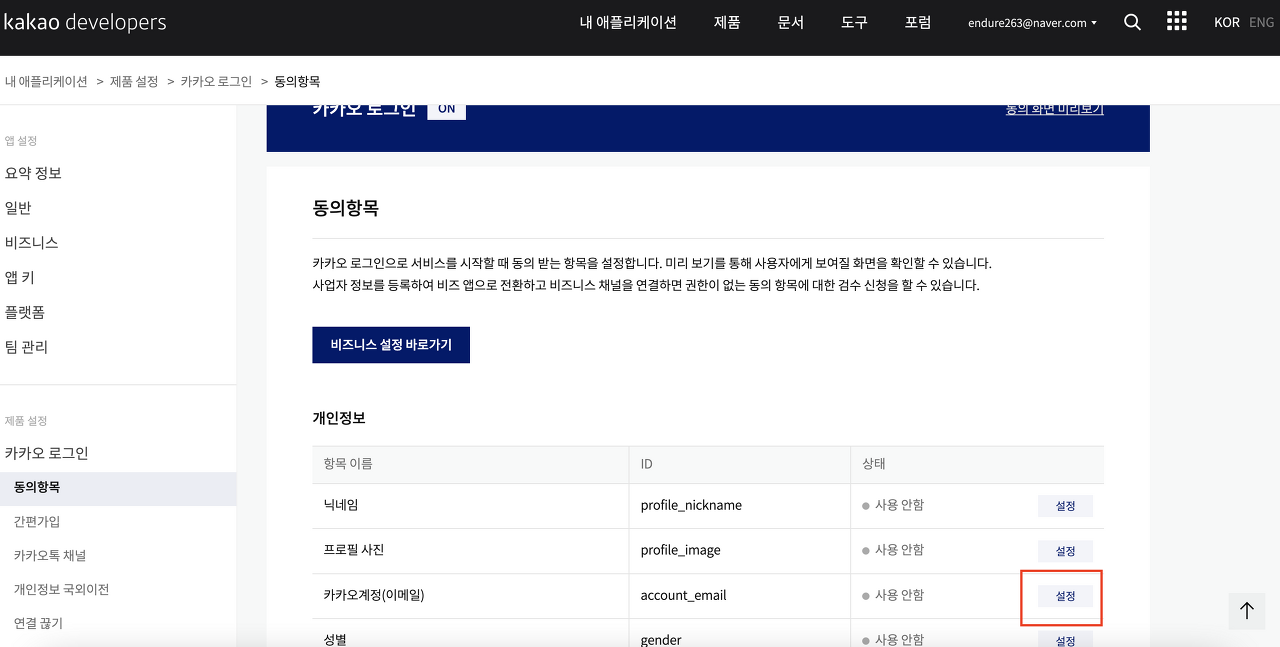Select KOR language option
Screen dimensions: 1280x647
click(x=1226, y=22)
